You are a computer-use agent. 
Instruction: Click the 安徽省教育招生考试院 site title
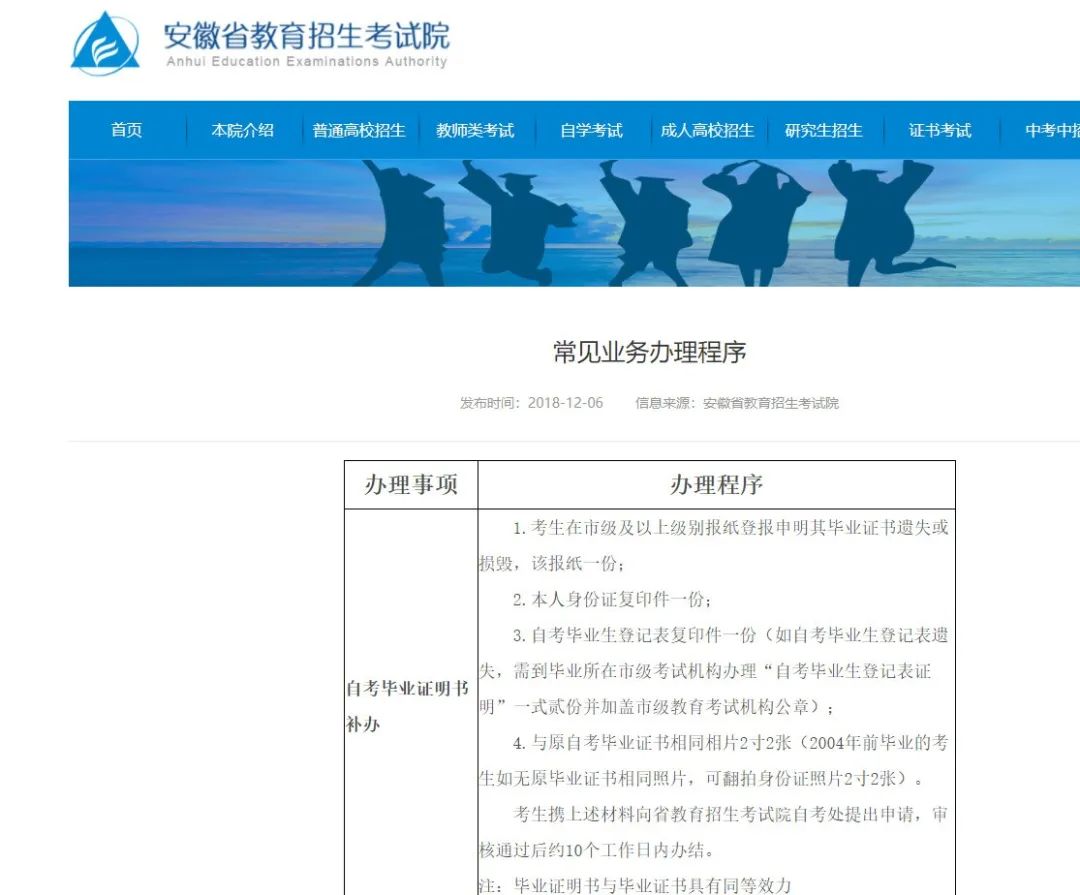[x=307, y=36]
